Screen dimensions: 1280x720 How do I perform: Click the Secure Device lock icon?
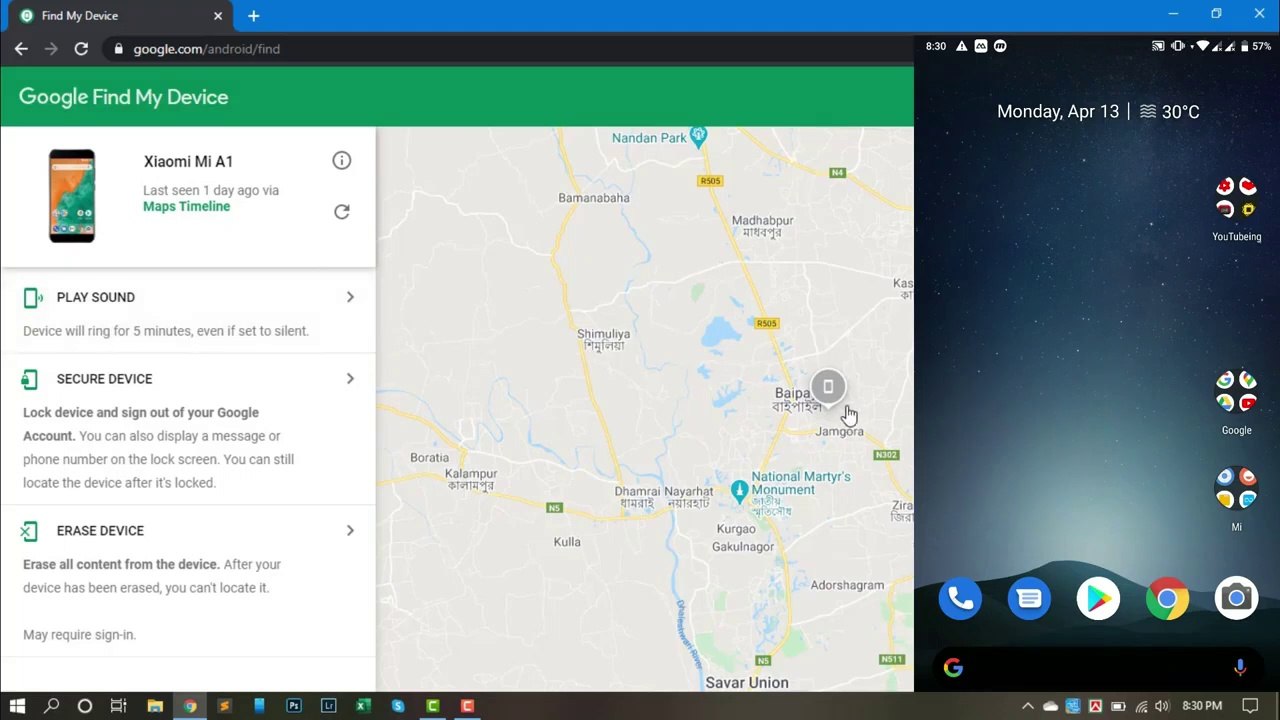click(30, 379)
